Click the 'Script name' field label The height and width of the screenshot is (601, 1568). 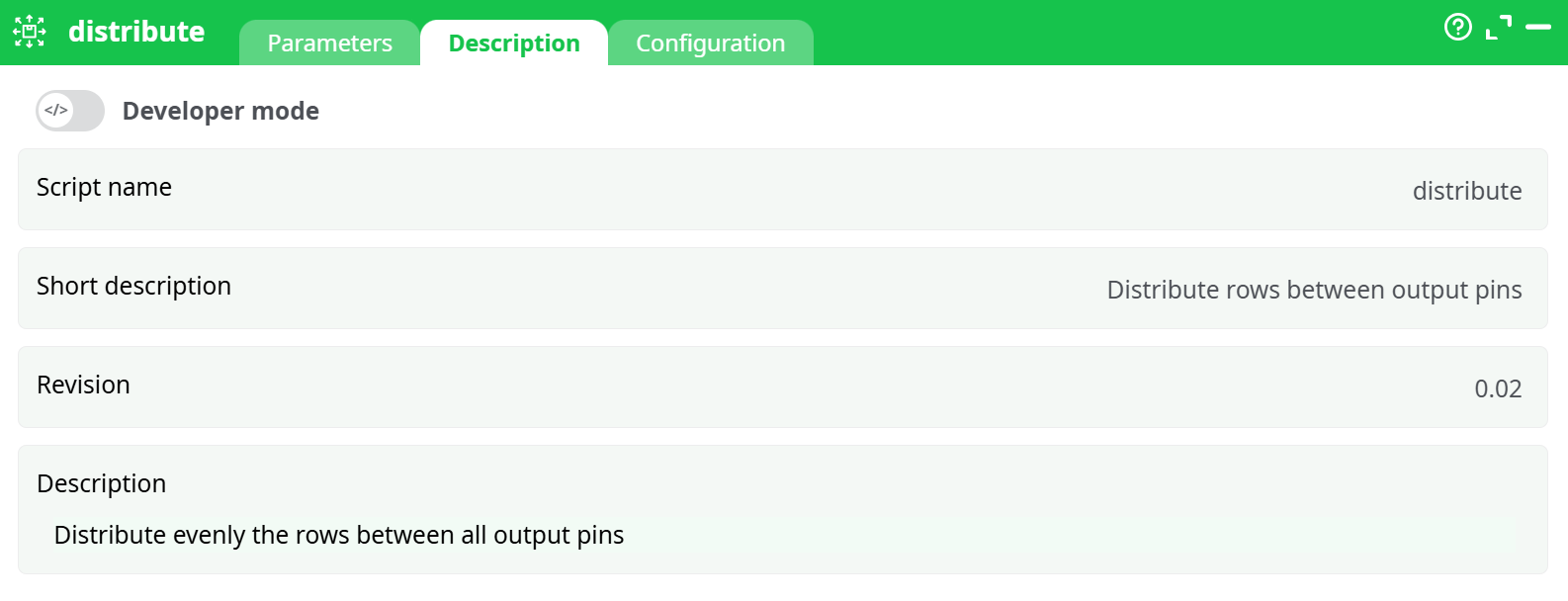(x=104, y=187)
